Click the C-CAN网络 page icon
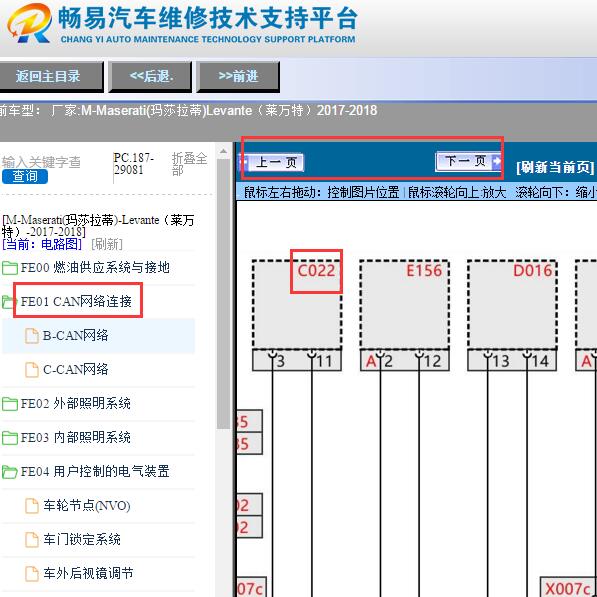The width and height of the screenshot is (597, 597). point(32,370)
